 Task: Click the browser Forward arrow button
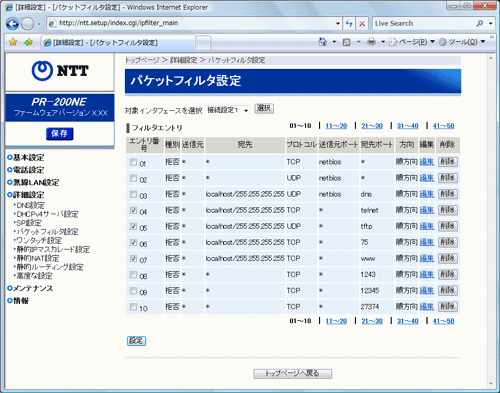pyautogui.click(x=28, y=24)
